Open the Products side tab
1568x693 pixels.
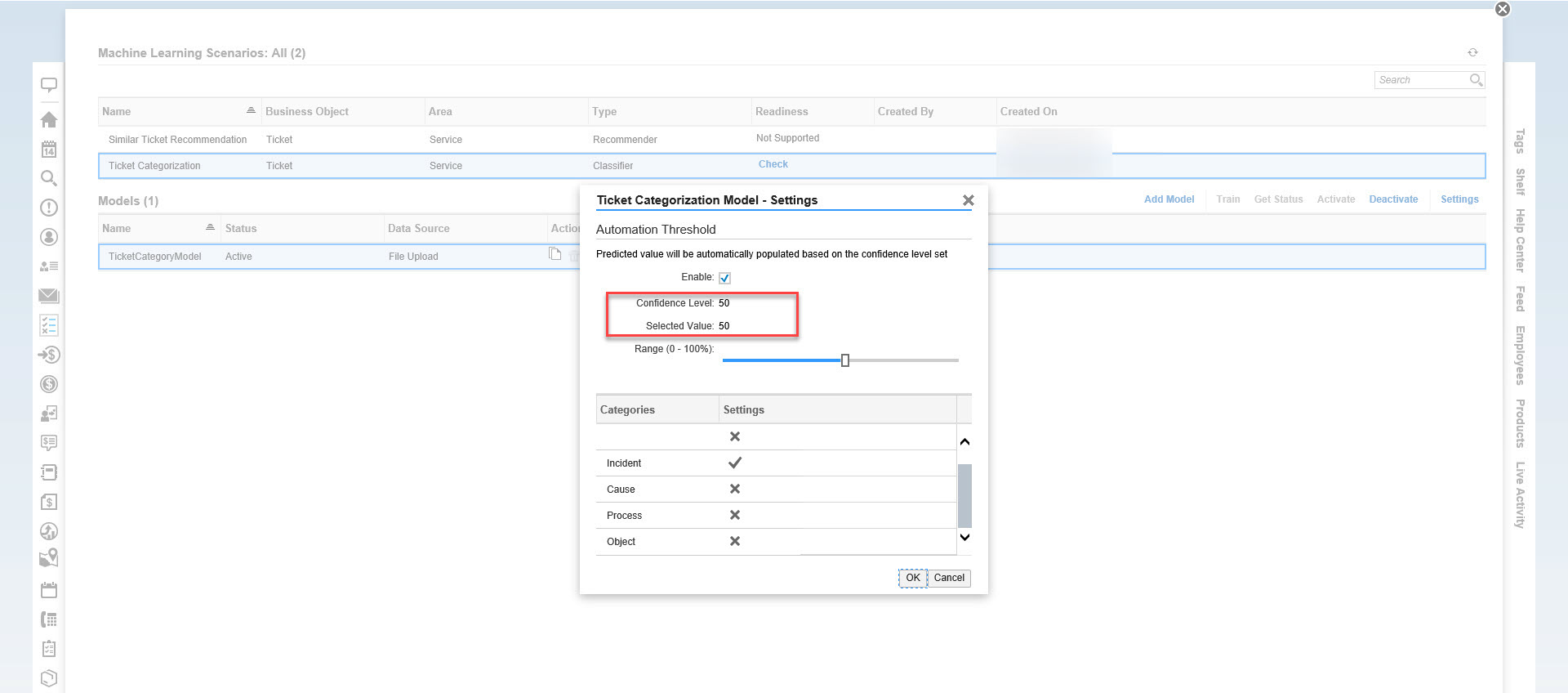1520,423
